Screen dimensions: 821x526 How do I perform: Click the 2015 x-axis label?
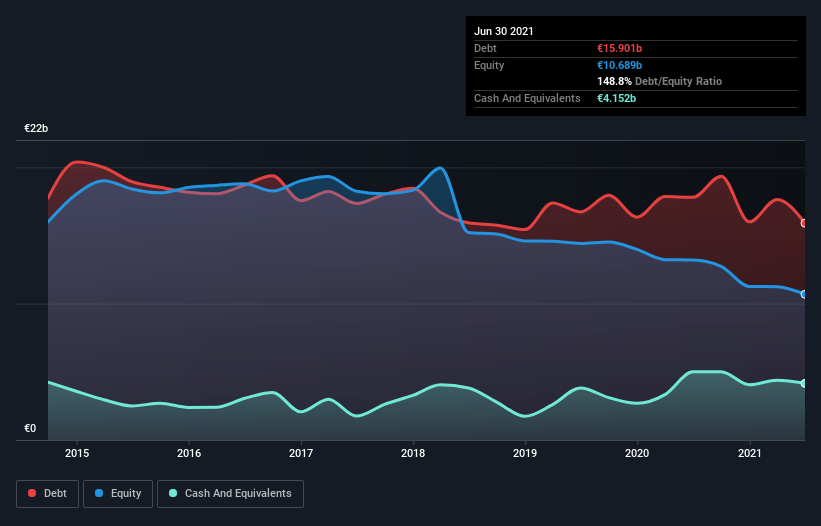click(77, 453)
